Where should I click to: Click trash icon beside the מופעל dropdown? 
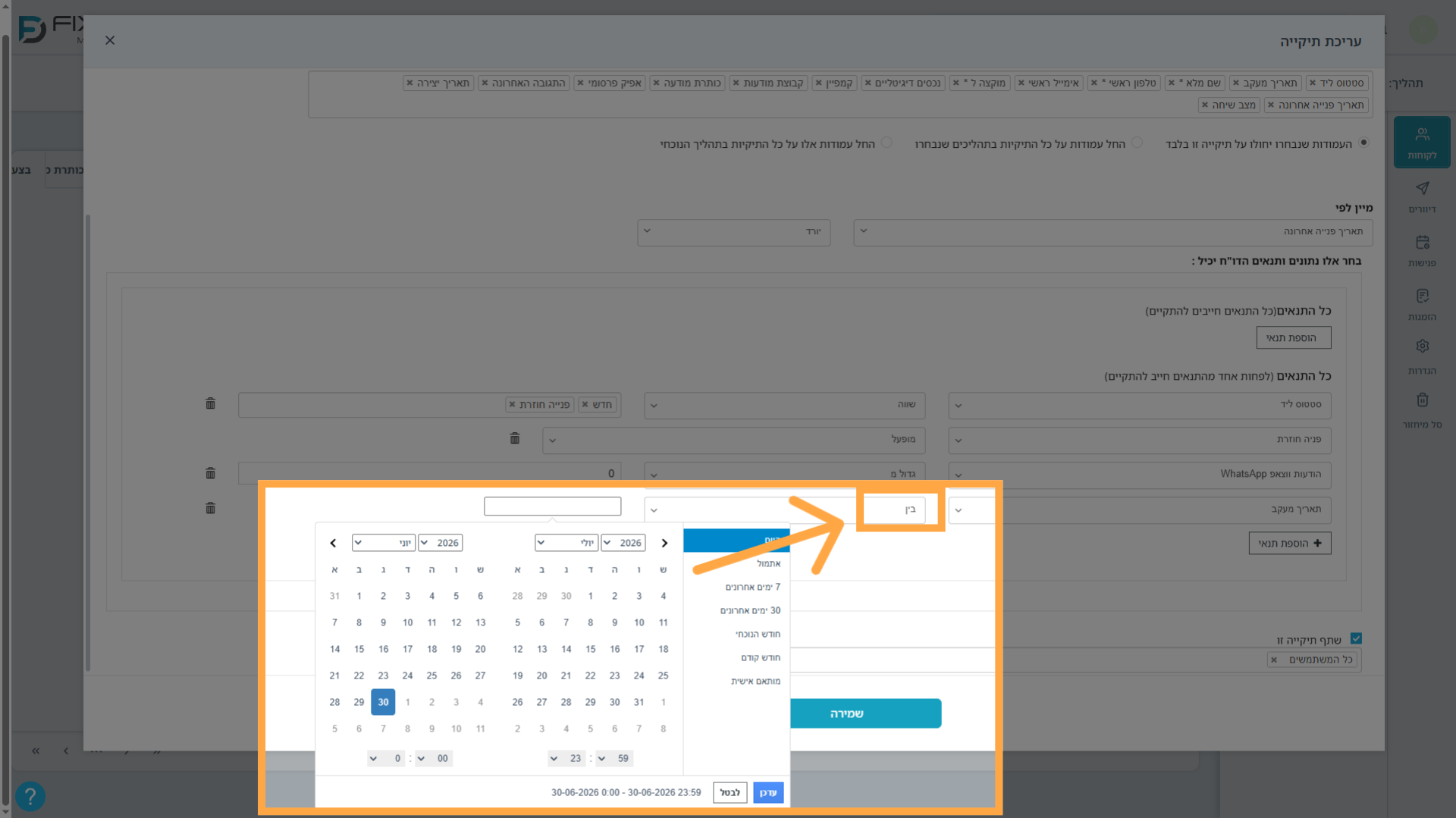click(x=515, y=438)
